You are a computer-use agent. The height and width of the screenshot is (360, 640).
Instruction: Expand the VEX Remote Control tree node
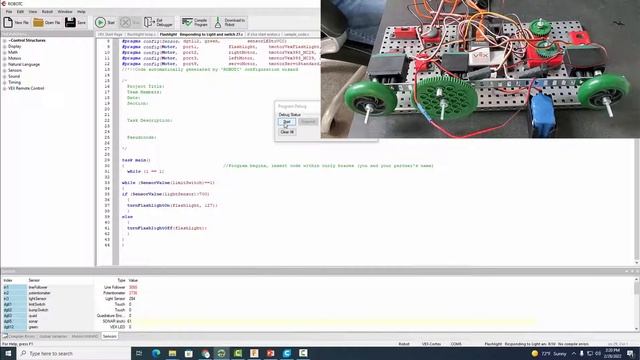(4, 88)
